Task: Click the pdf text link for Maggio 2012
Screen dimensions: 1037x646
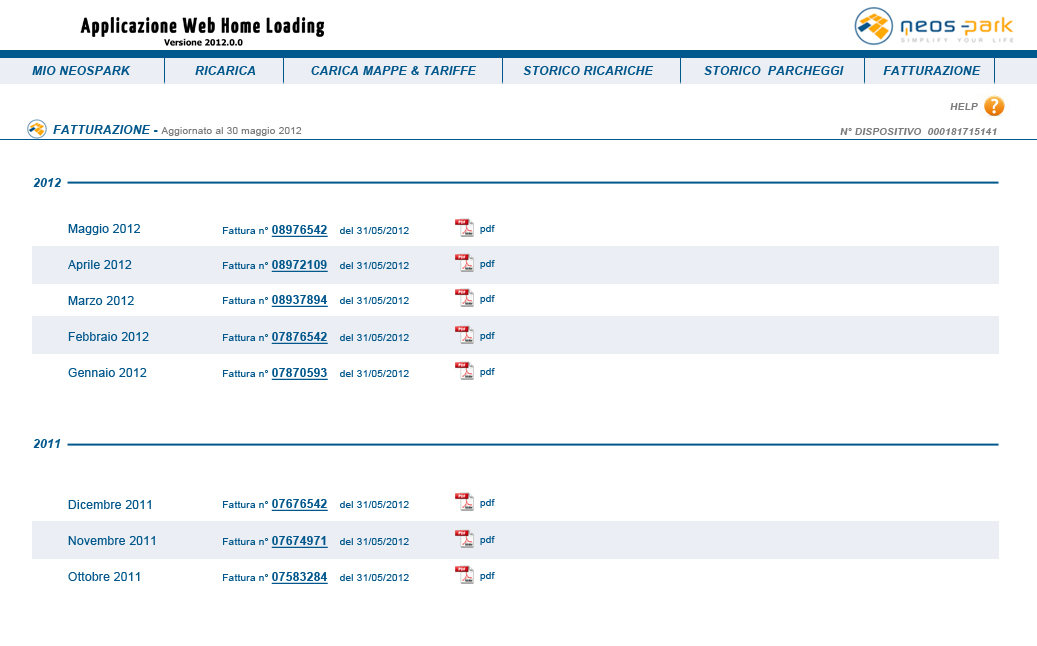Action: click(487, 229)
